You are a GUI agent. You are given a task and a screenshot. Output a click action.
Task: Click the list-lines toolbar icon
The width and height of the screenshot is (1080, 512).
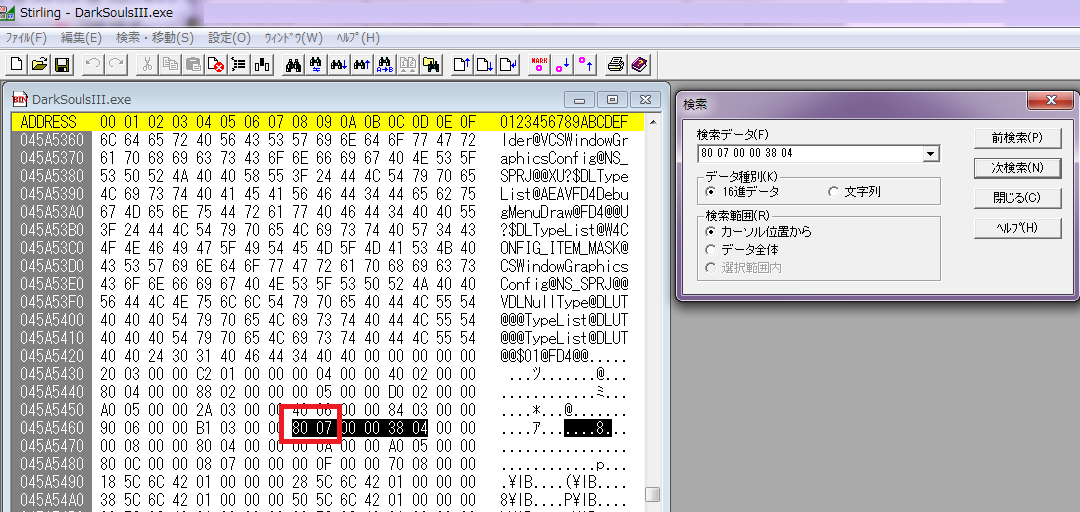(239, 65)
